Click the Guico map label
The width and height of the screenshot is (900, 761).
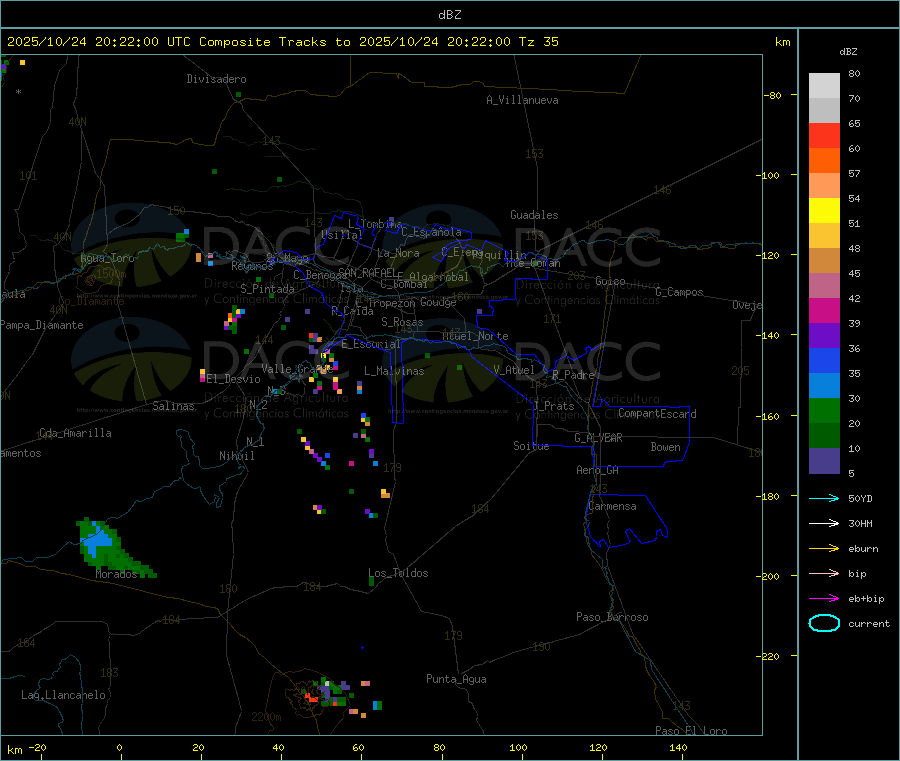pyautogui.click(x=610, y=281)
